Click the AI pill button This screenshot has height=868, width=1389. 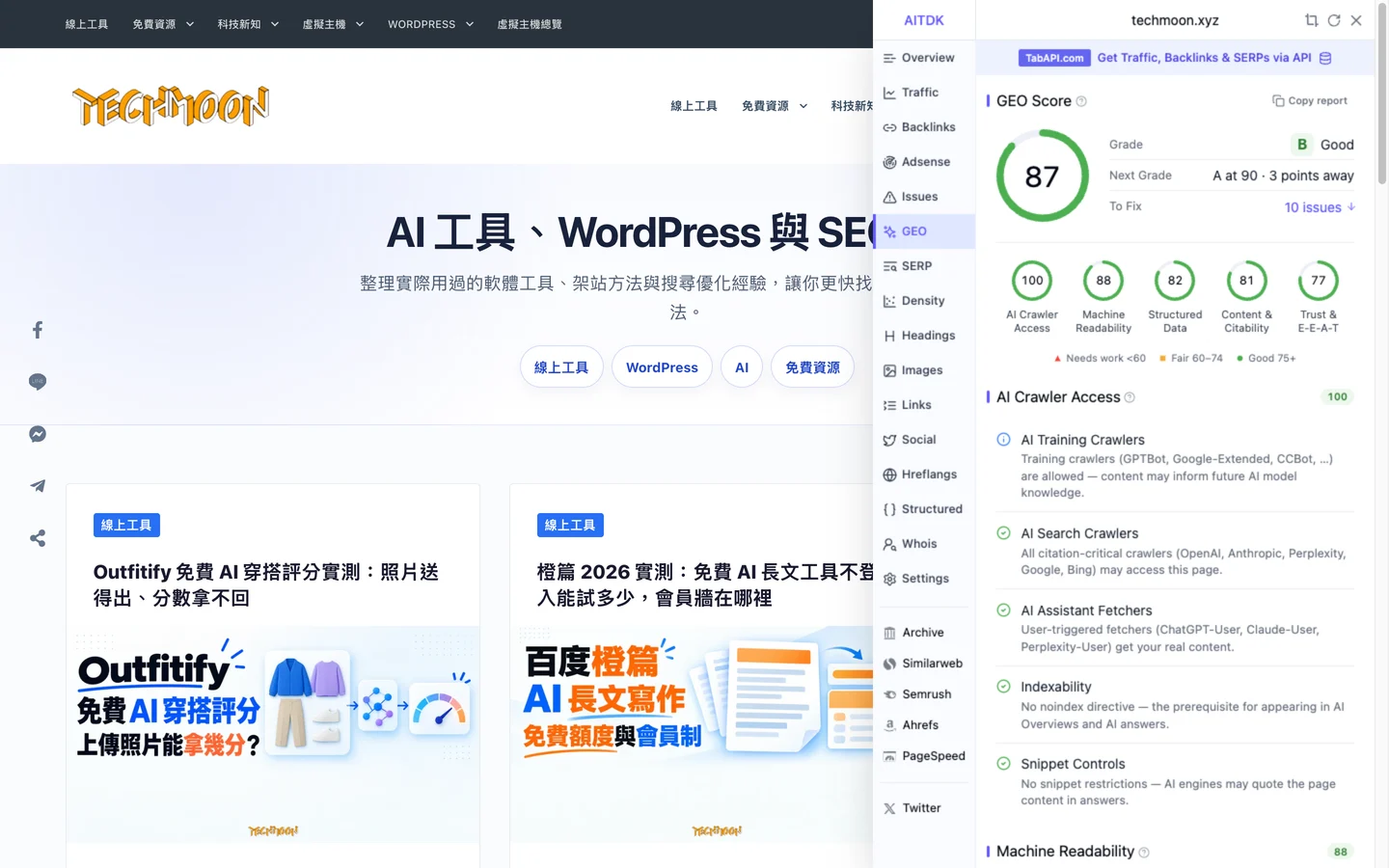coord(742,367)
